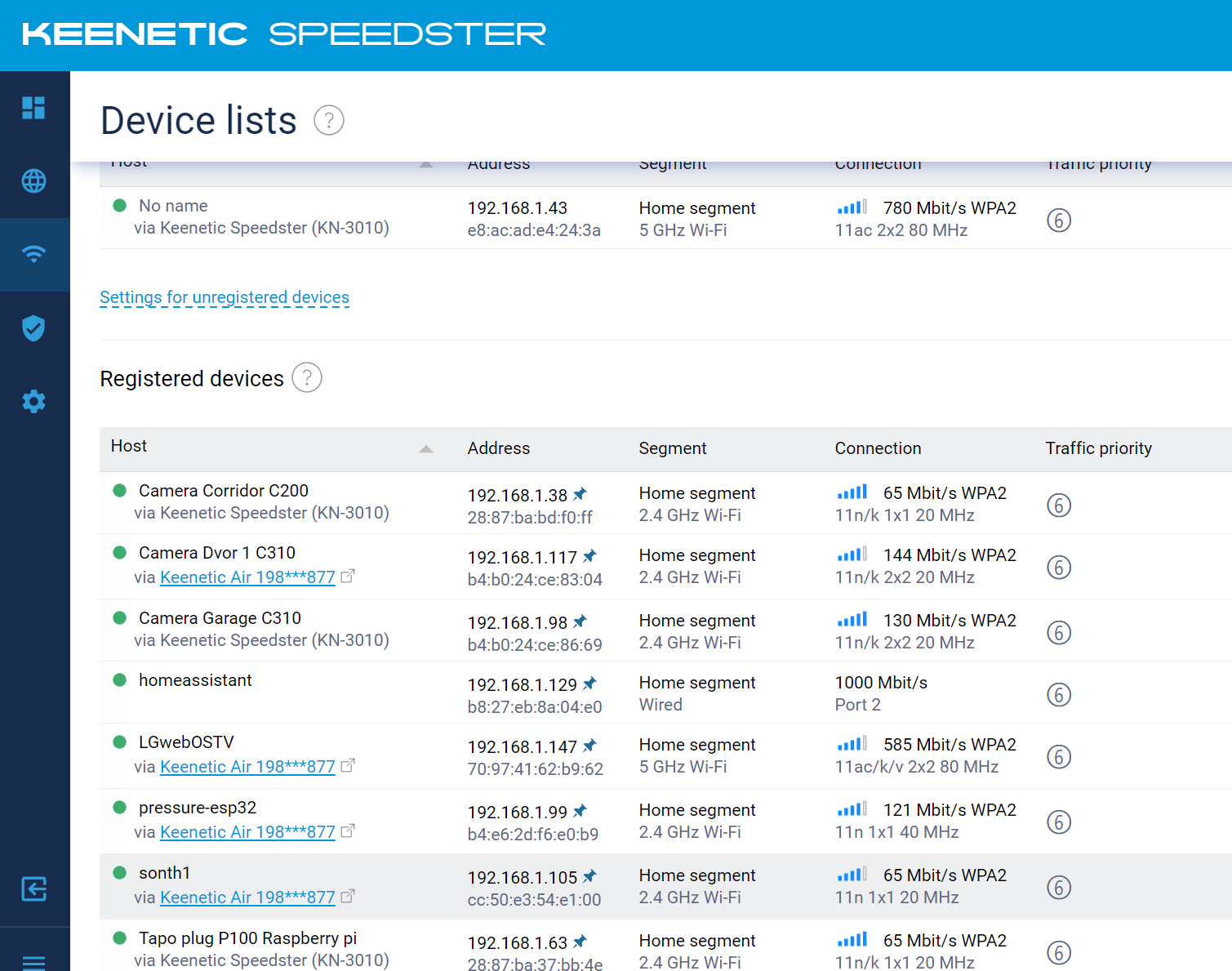Open traffic priority icon for Camera Corridor C200
The image size is (1232, 971).
1059,506
